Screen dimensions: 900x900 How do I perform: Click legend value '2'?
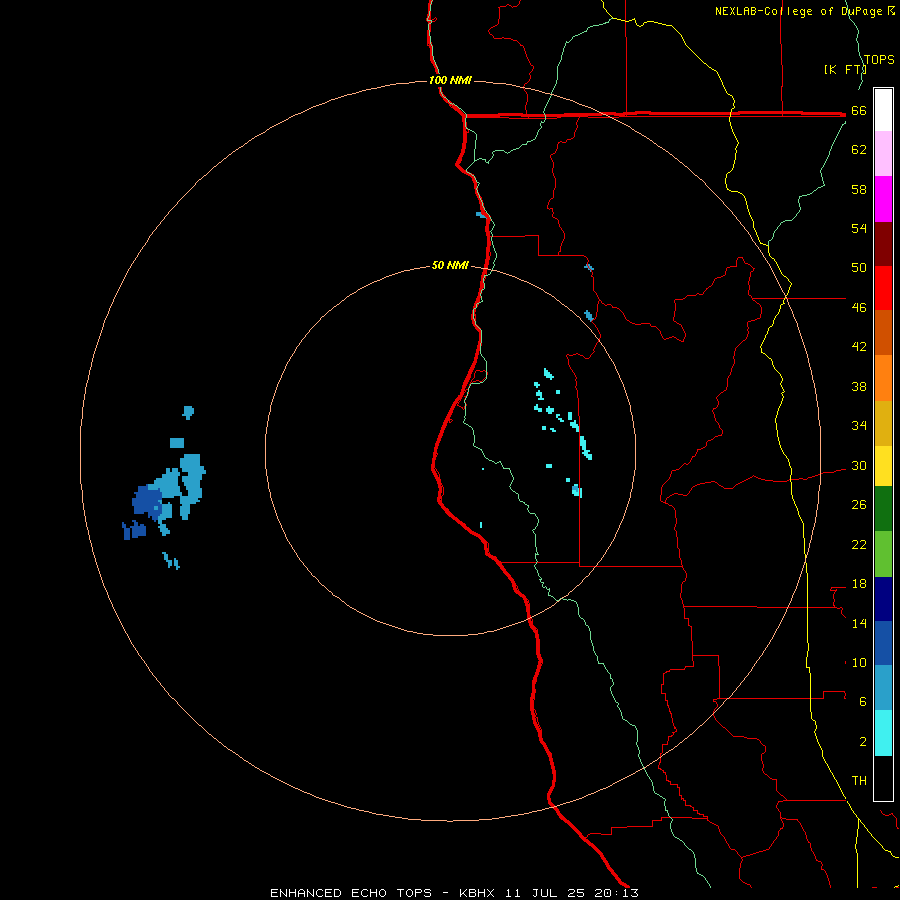(863, 741)
